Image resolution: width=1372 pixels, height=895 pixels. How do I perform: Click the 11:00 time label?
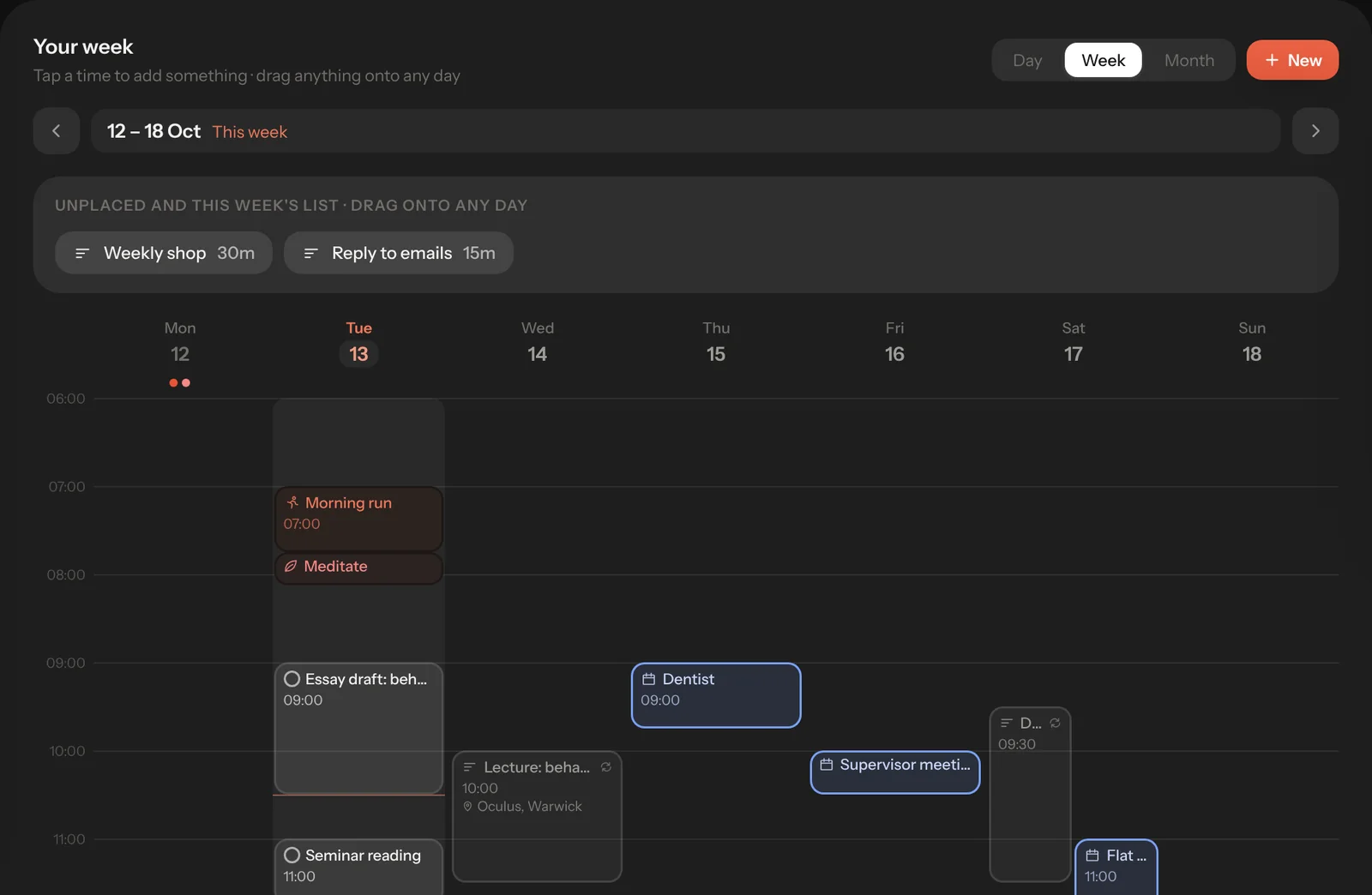click(x=69, y=840)
